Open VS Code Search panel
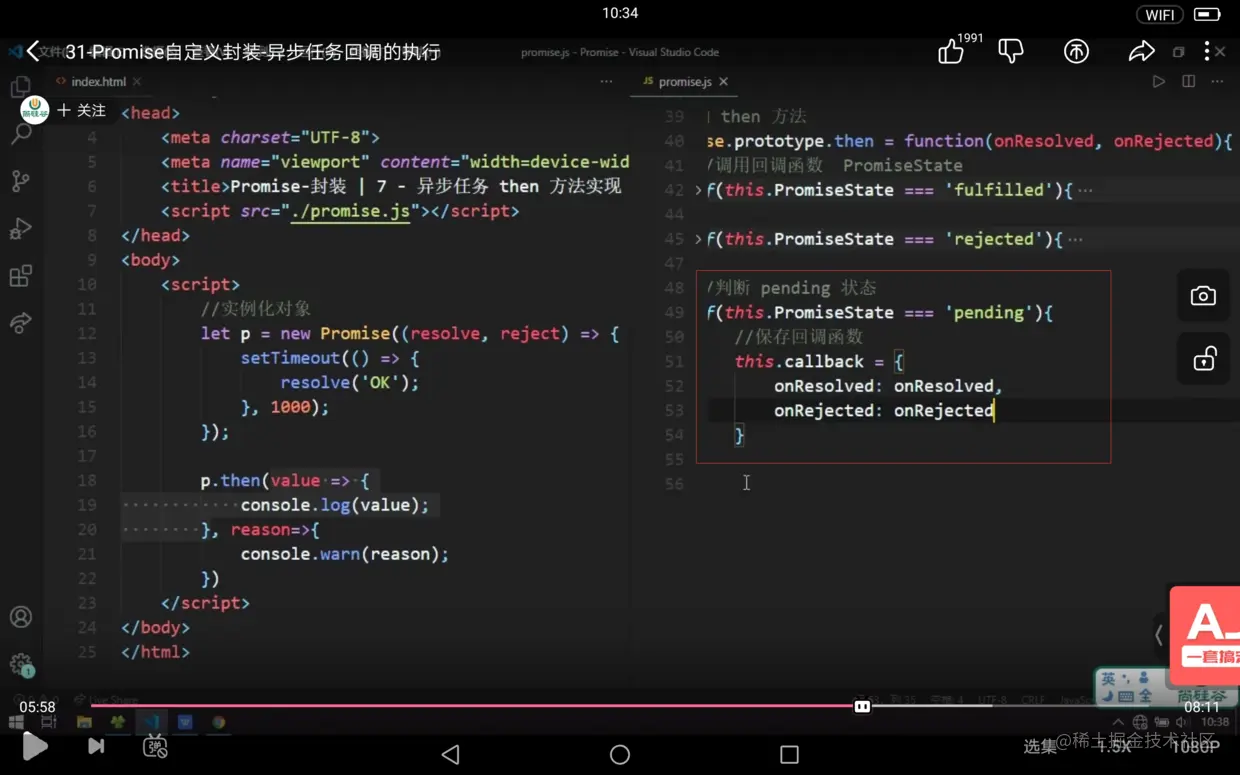Image resolution: width=1240 pixels, height=775 pixels. (x=20, y=134)
